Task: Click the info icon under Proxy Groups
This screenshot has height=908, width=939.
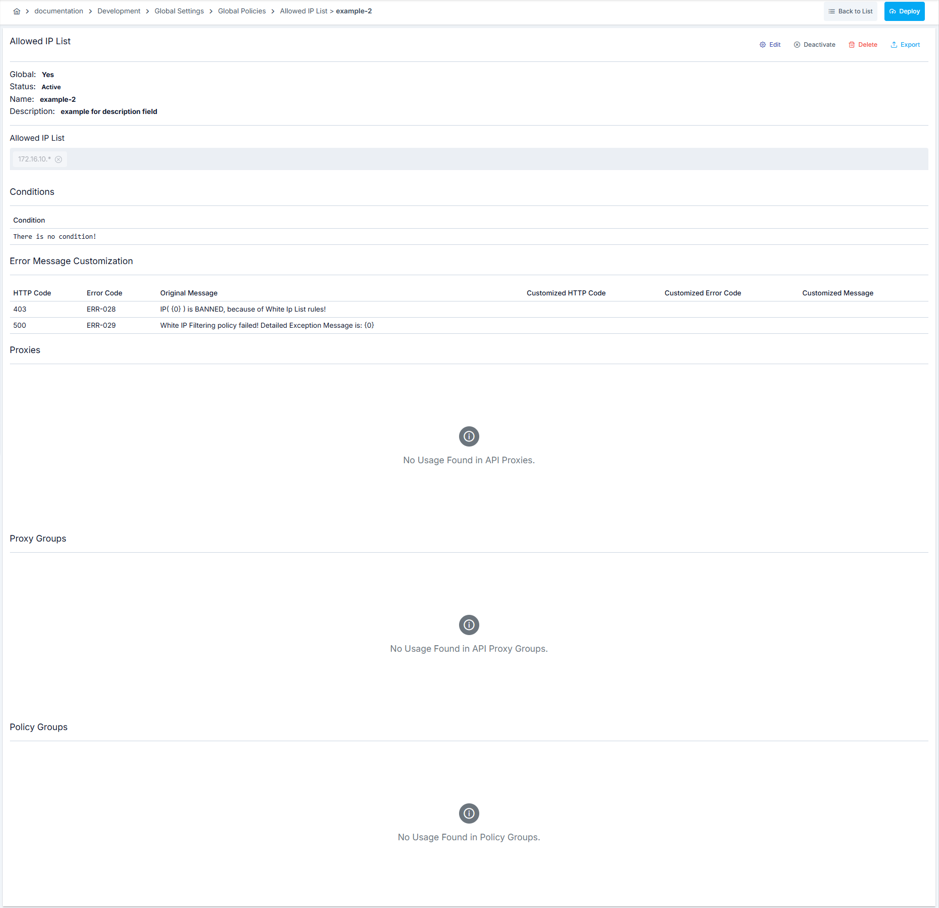Action: click(468, 625)
